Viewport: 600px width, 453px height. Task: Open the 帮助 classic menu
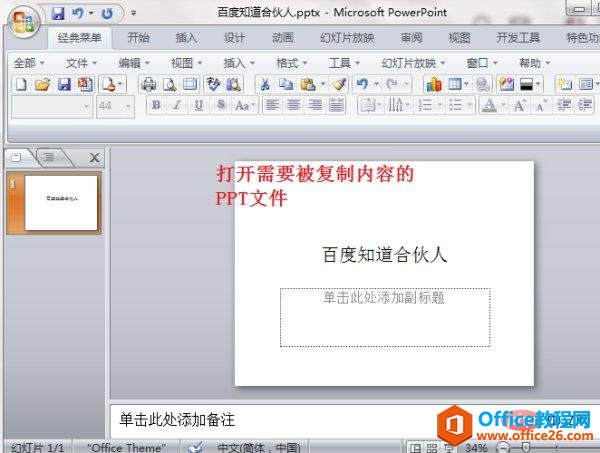click(534, 63)
